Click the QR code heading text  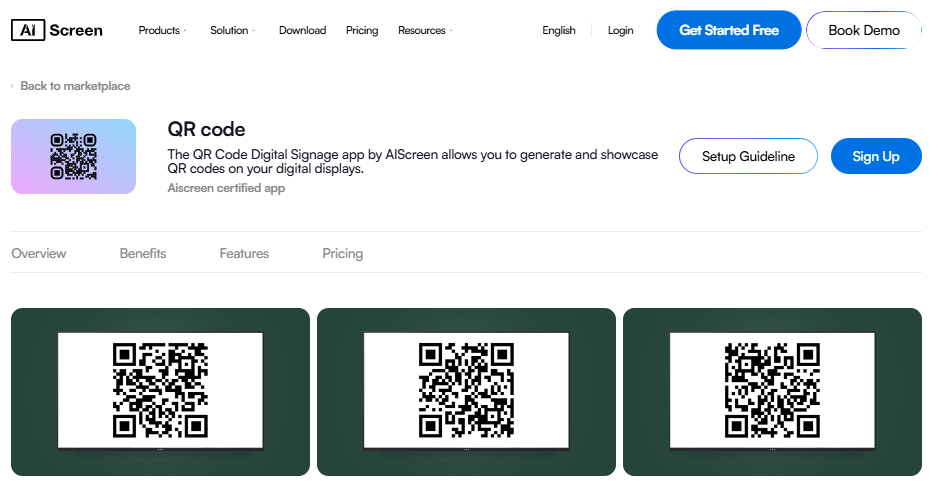[x=206, y=129]
